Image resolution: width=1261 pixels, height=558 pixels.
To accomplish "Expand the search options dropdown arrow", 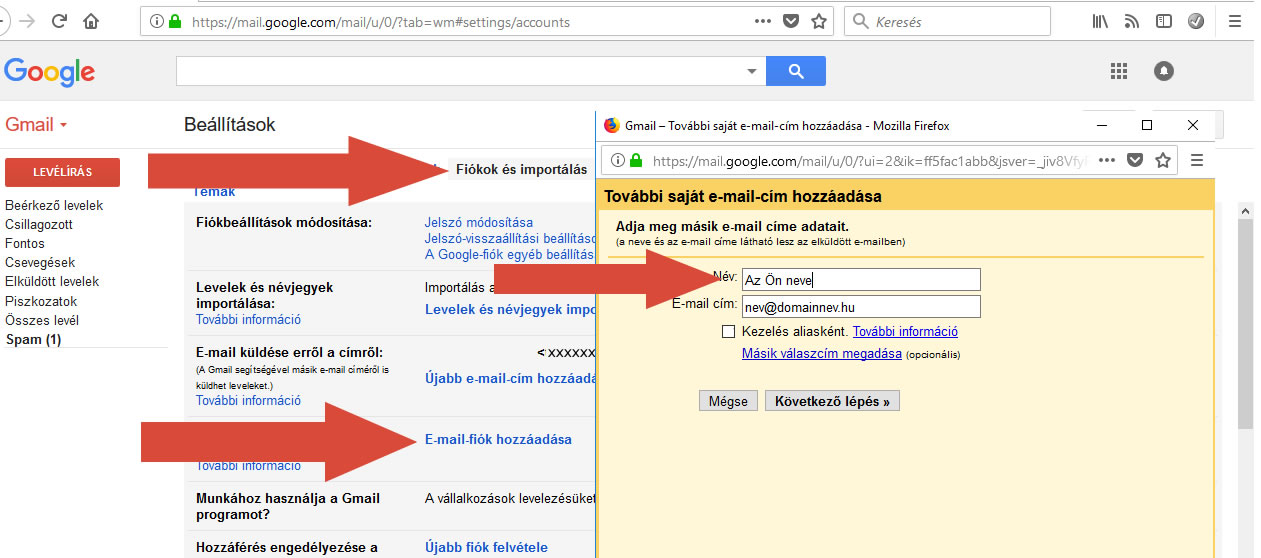I will tap(752, 71).
